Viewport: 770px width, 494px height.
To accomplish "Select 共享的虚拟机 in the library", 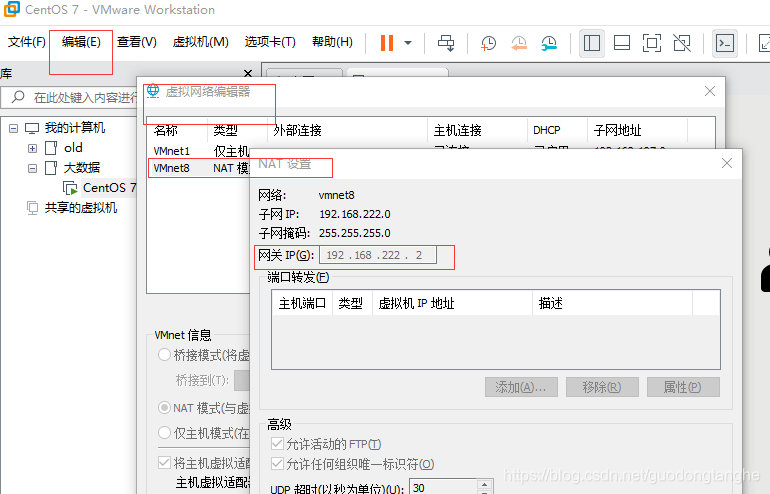I will tap(81, 208).
